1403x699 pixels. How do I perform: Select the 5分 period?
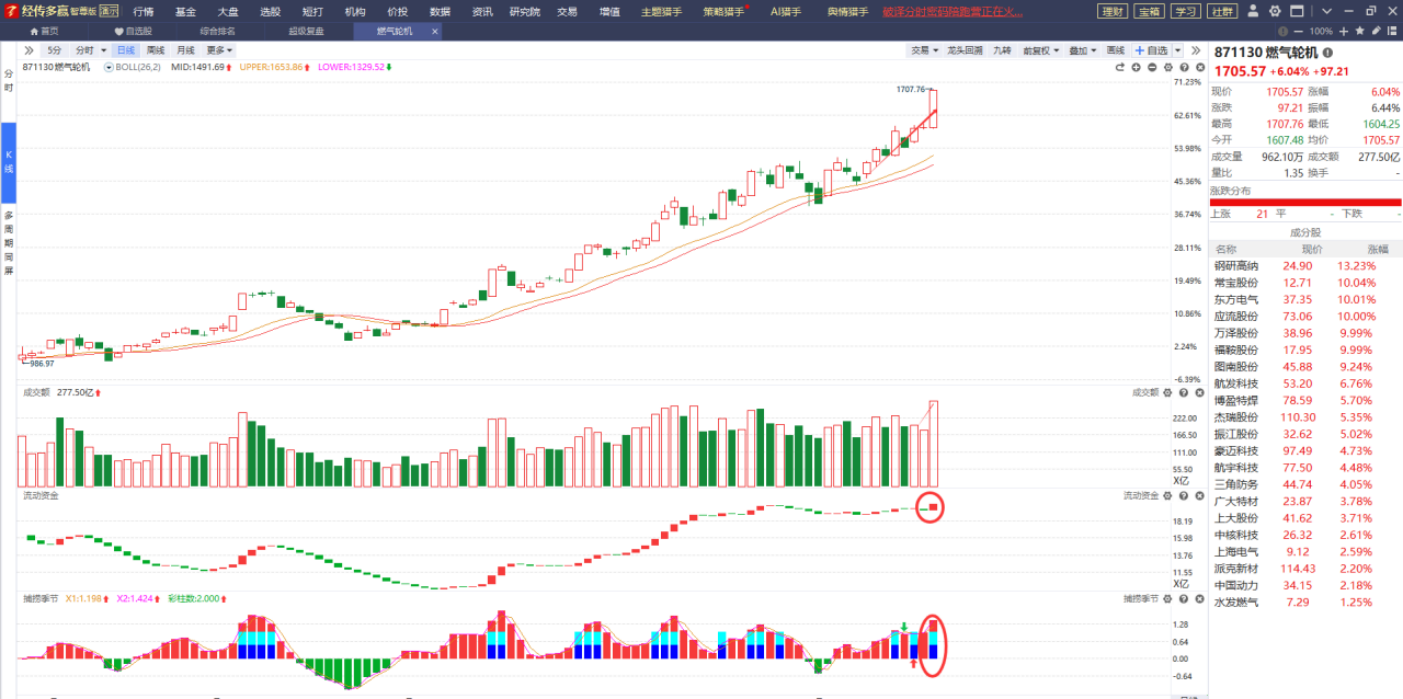(54, 50)
